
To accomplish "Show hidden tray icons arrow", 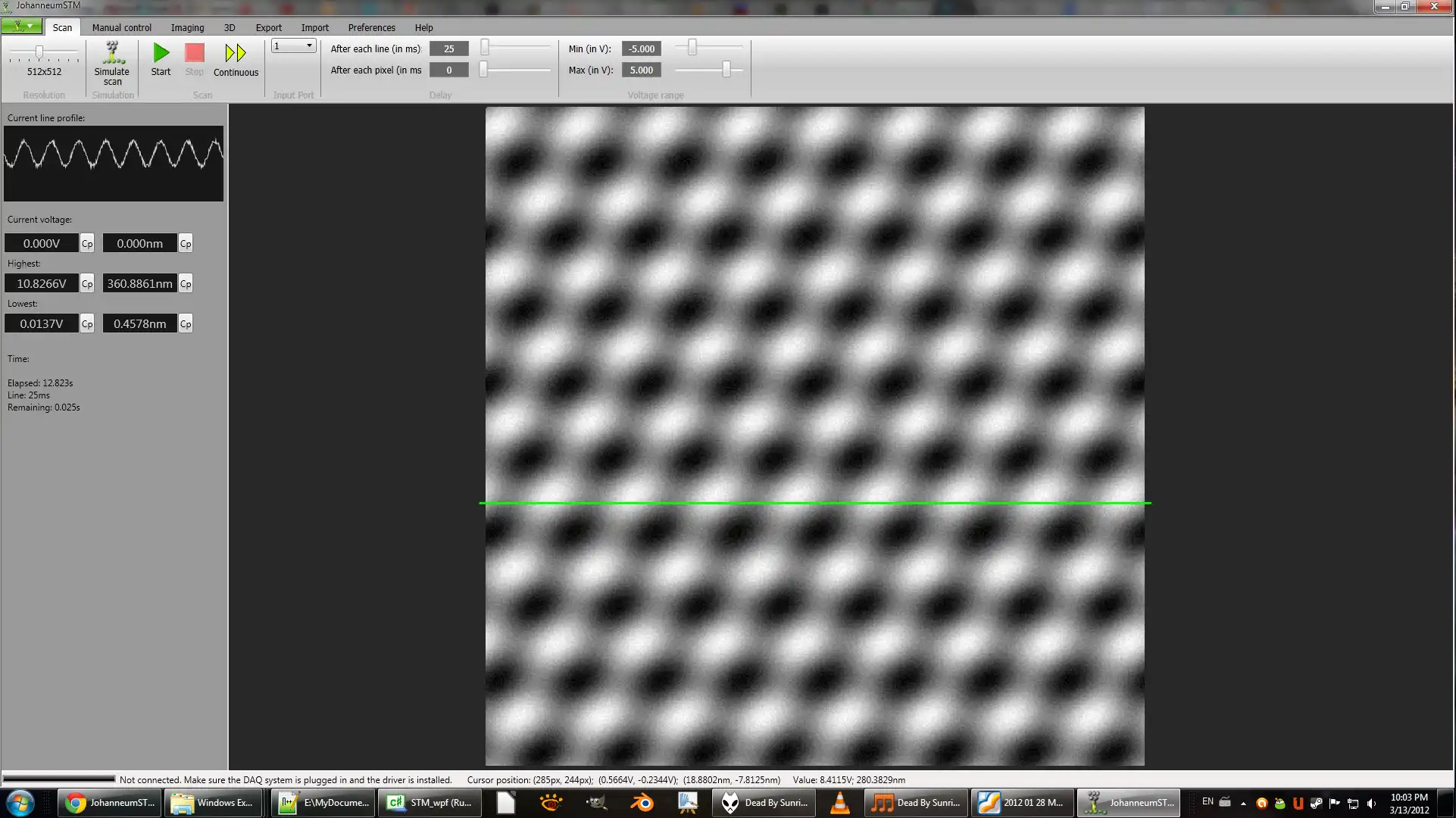I will pos(1243,803).
